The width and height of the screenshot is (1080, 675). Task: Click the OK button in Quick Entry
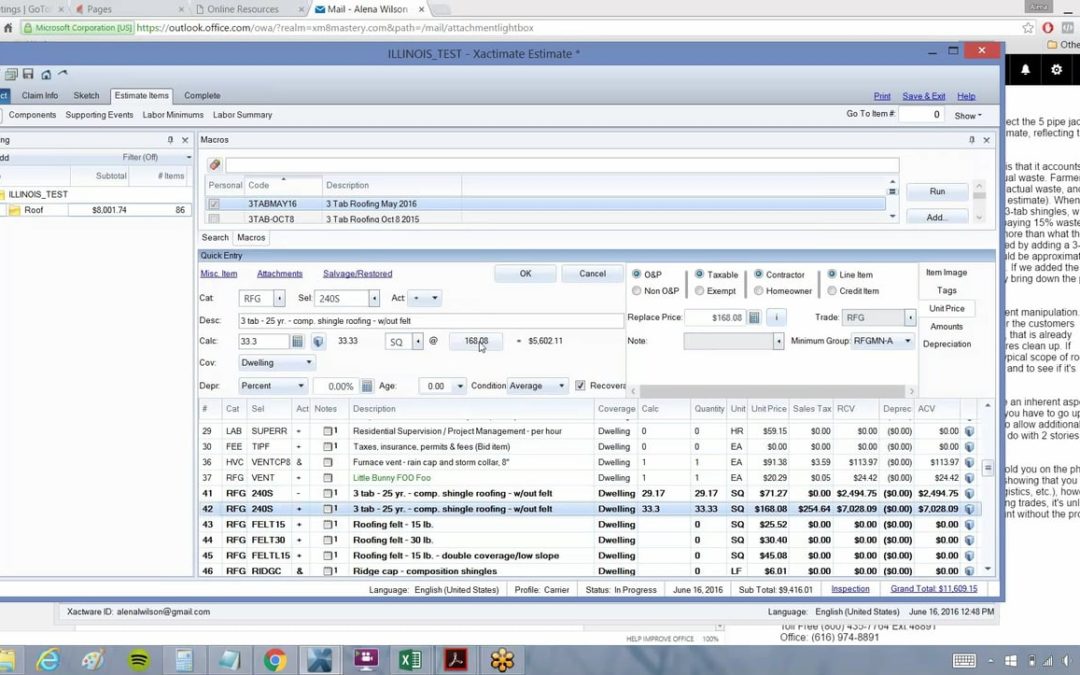click(x=525, y=273)
